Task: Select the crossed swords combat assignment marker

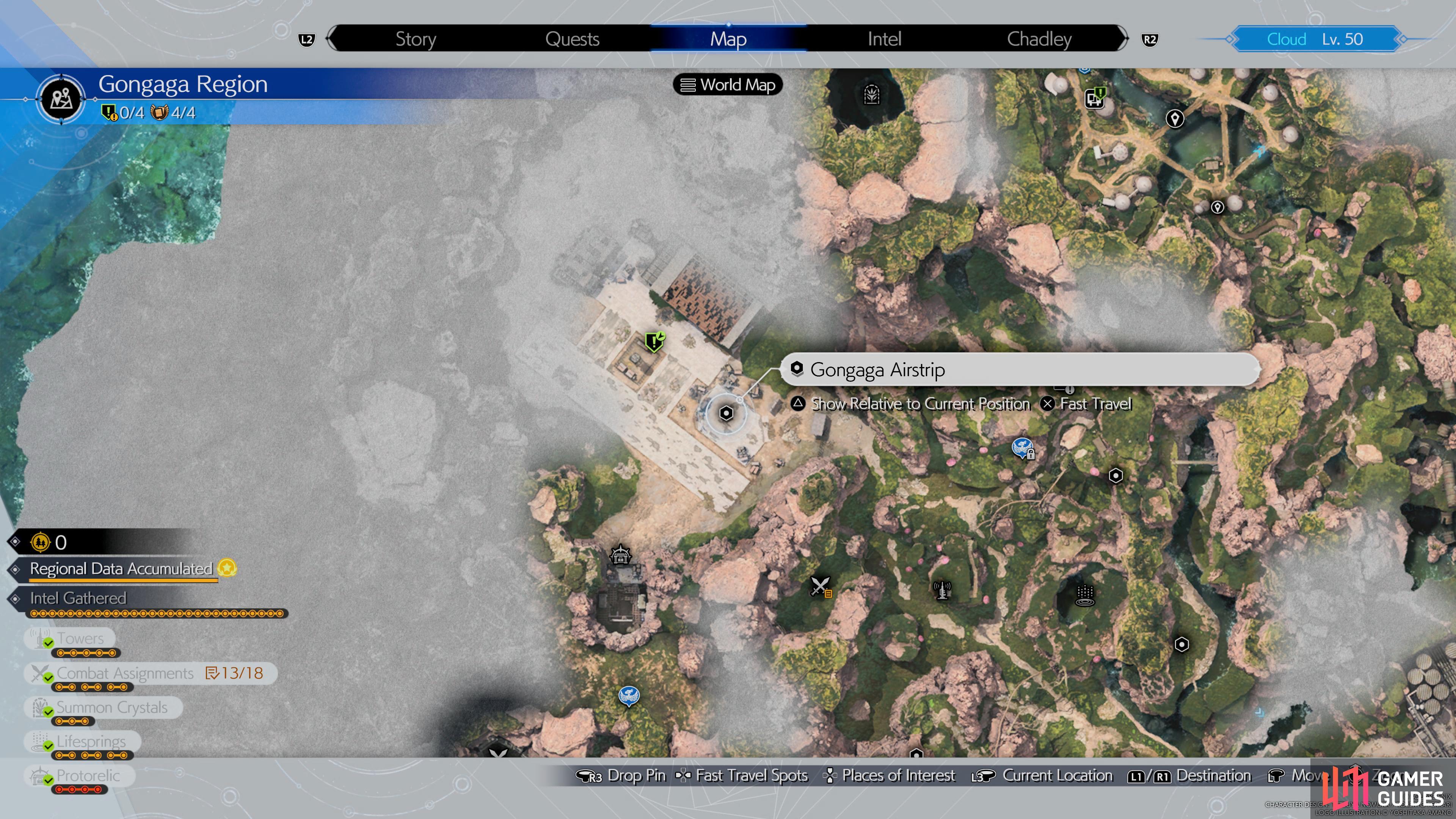Action: pyautogui.click(x=821, y=586)
